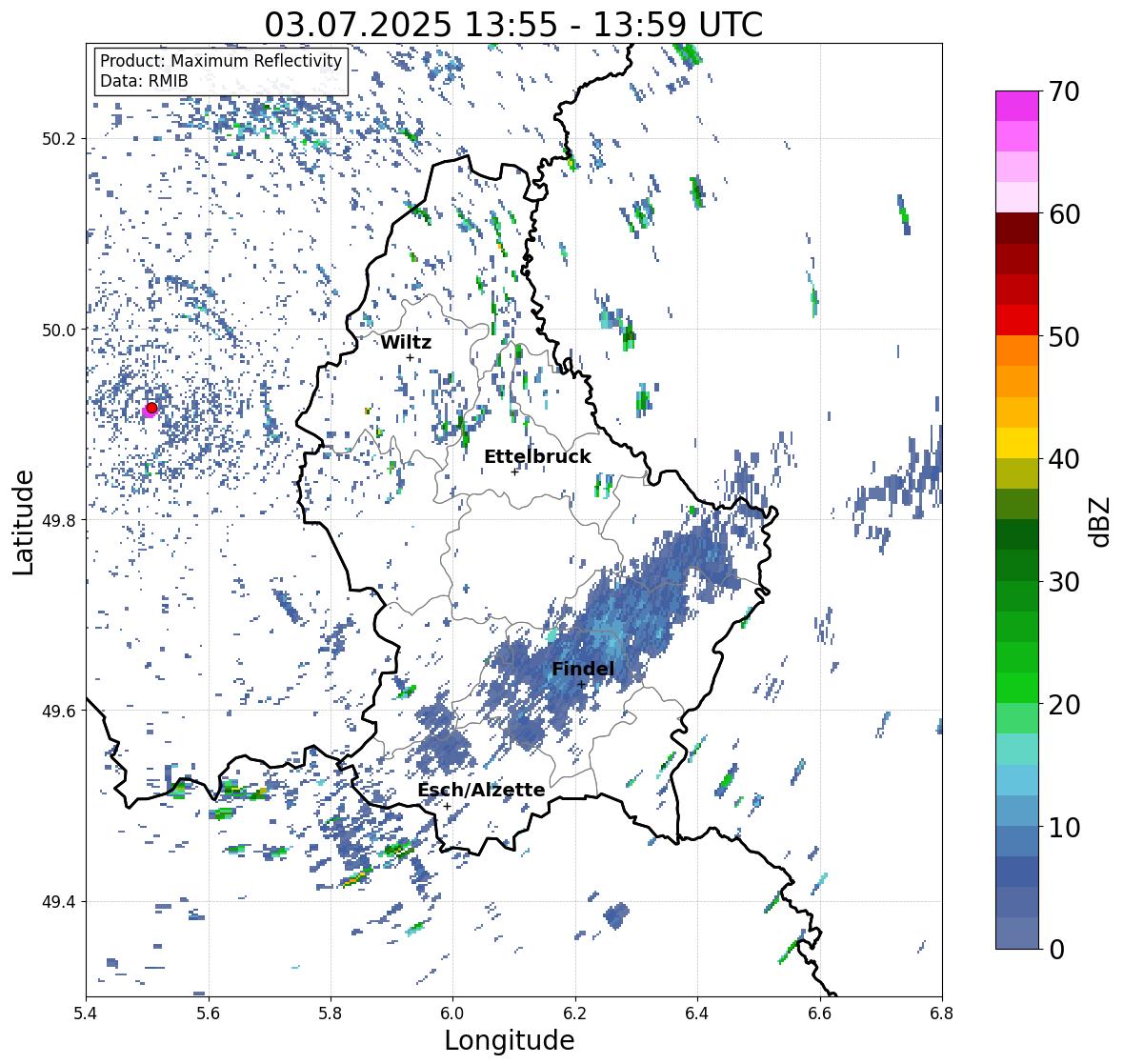Pick the light green colorbar segment below 20
This screenshot has width=1123, height=1064.
tap(1017, 718)
